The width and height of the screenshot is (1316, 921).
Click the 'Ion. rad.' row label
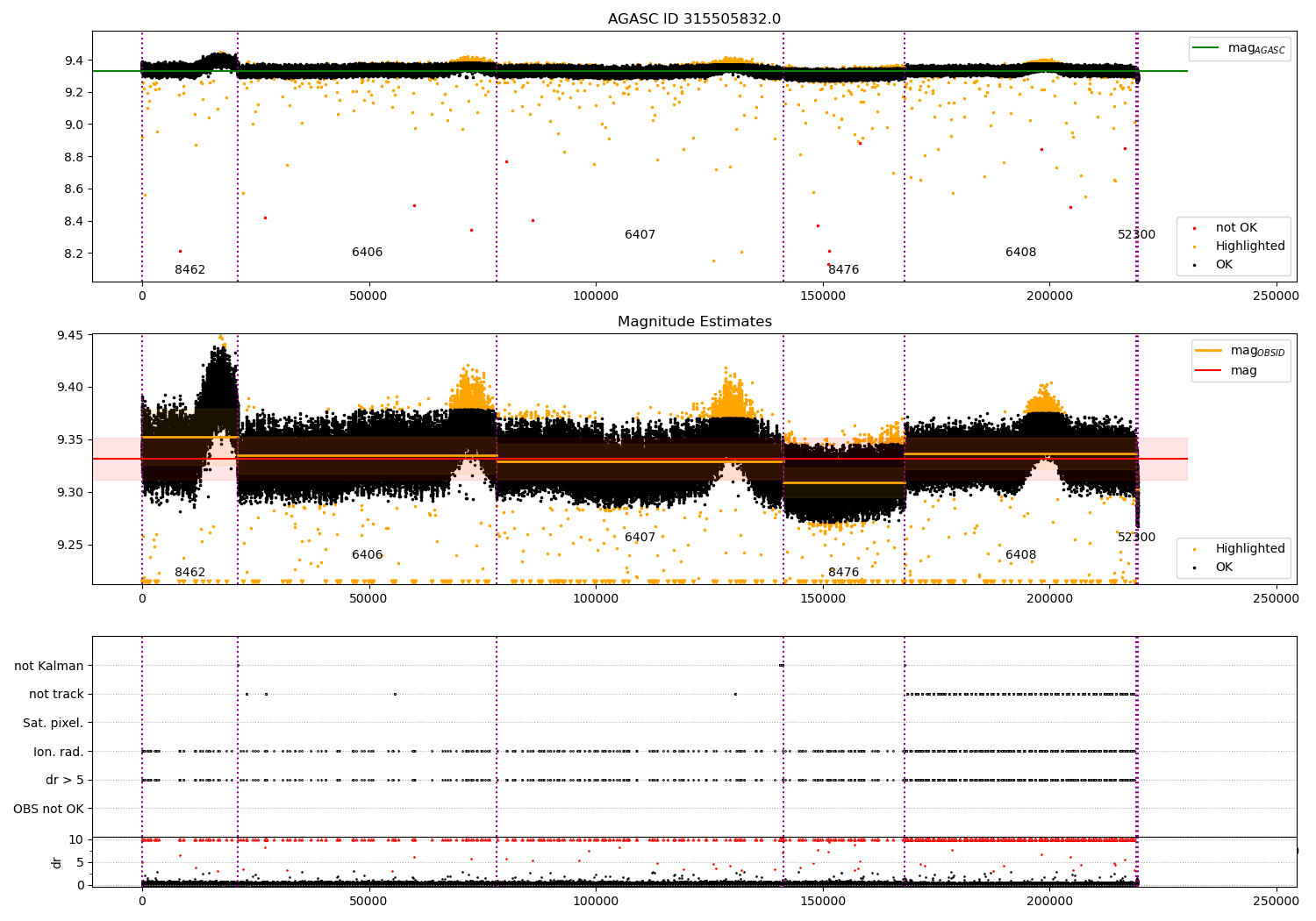coord(59,753)
